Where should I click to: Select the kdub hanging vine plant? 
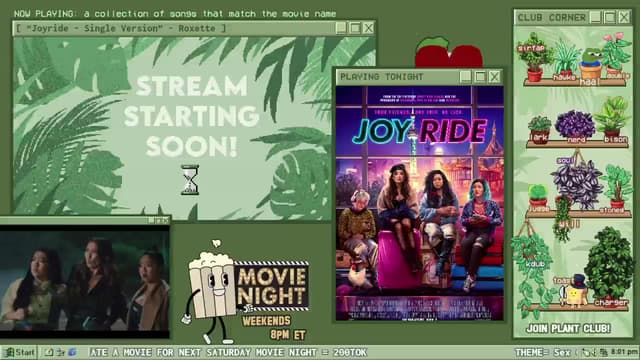tap(533, 269)
